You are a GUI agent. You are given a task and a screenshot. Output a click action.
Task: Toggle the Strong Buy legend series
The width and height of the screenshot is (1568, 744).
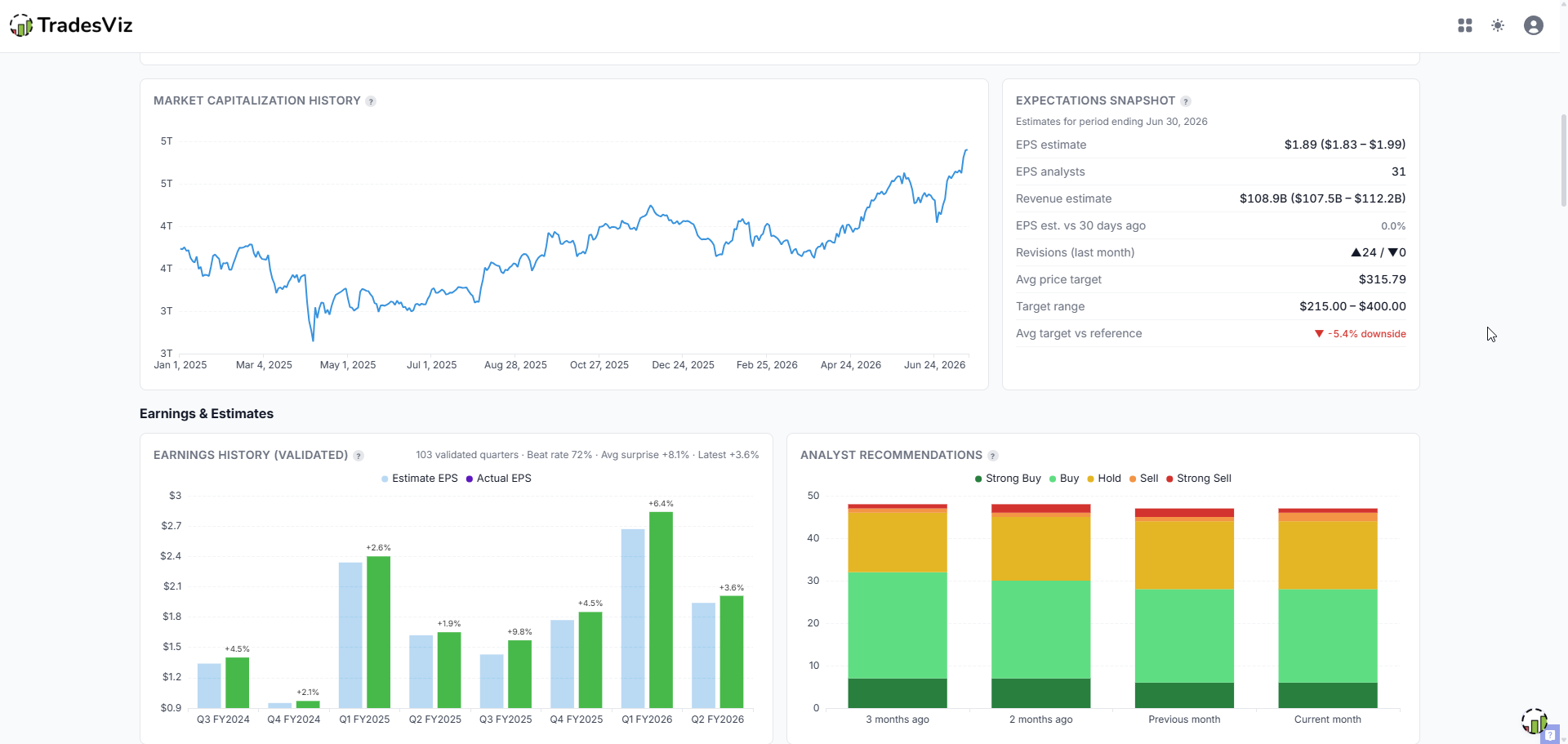1008,479
